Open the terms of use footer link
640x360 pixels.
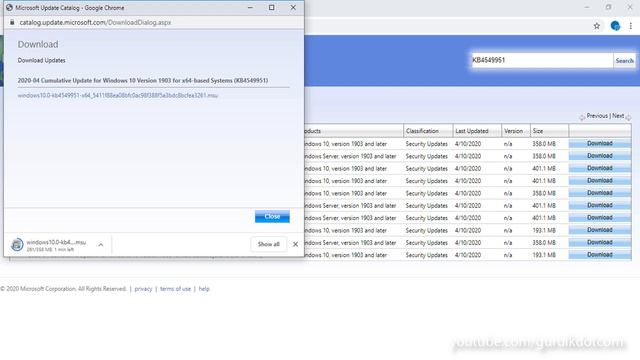176,289
